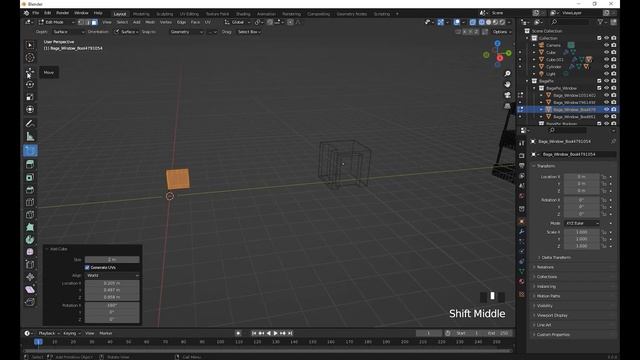Select the Smooth tool
This screenshot has height=360, width=640.
click(x=30, y=252)
